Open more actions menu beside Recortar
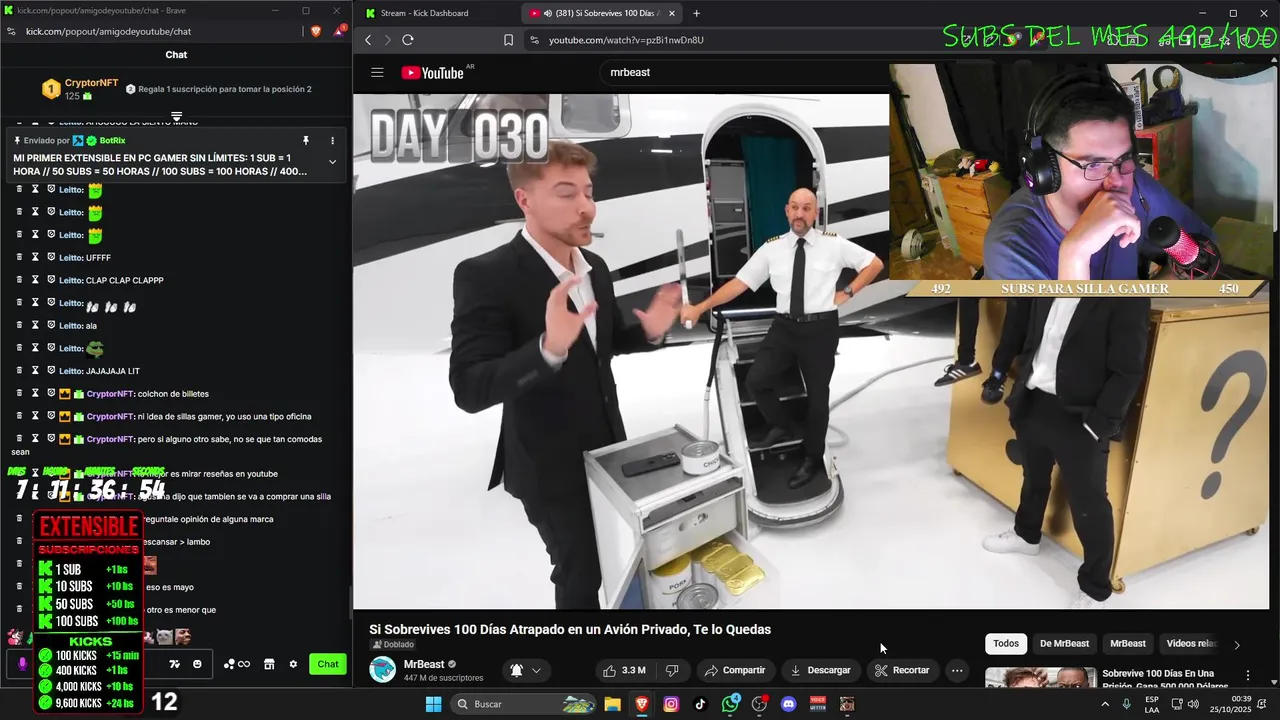The width and height of the screenshot is (1280, 720). pyautogui.click(x=957, y=670)
